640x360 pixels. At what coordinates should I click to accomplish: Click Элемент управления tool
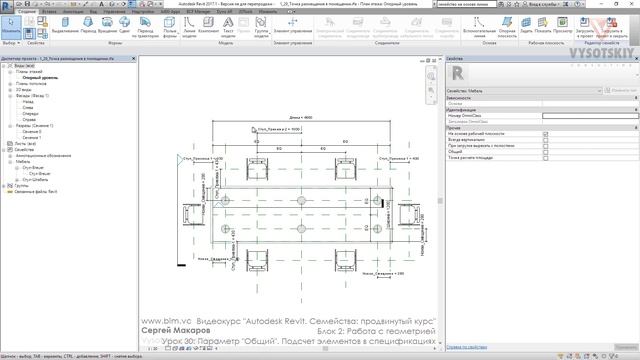293,25
